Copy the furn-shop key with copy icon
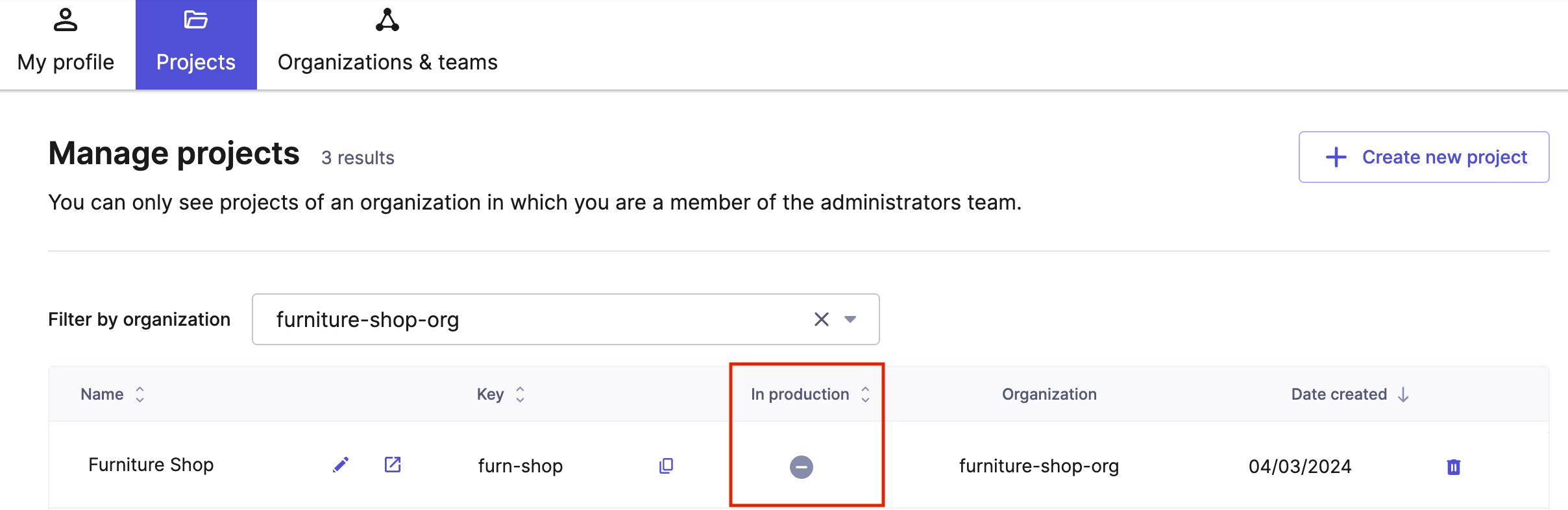 click(x=666, y=466)
